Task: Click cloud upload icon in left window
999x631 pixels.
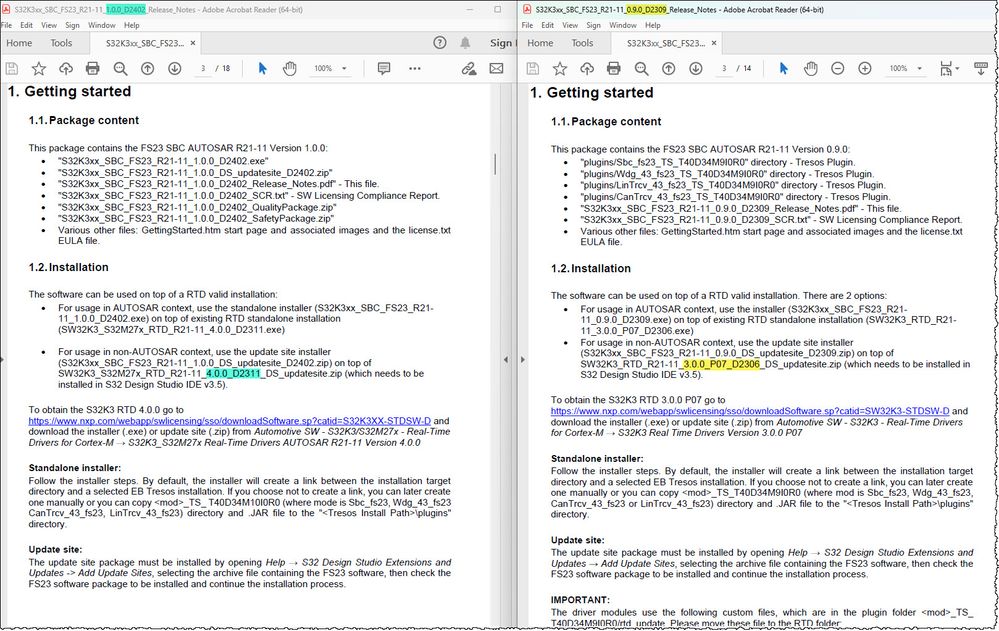Action: 66,68
